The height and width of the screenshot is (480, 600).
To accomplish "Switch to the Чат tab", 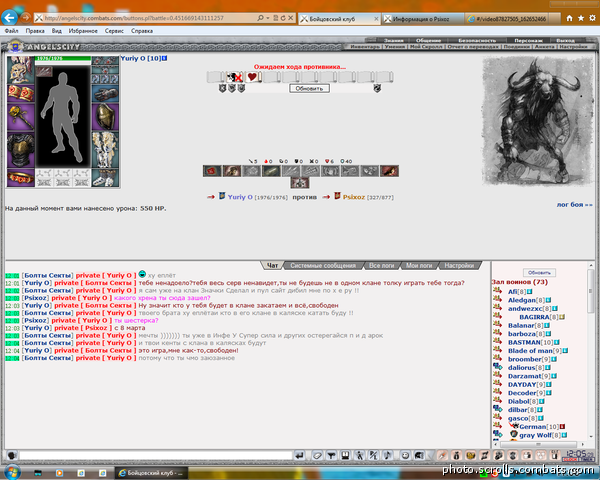I will coord(272,265).
